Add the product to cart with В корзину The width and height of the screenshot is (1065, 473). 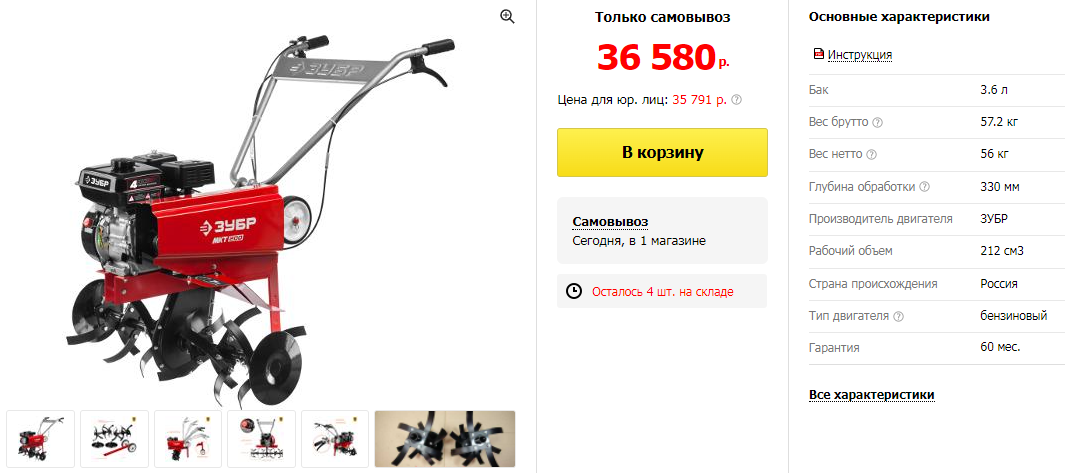(662, 152)
